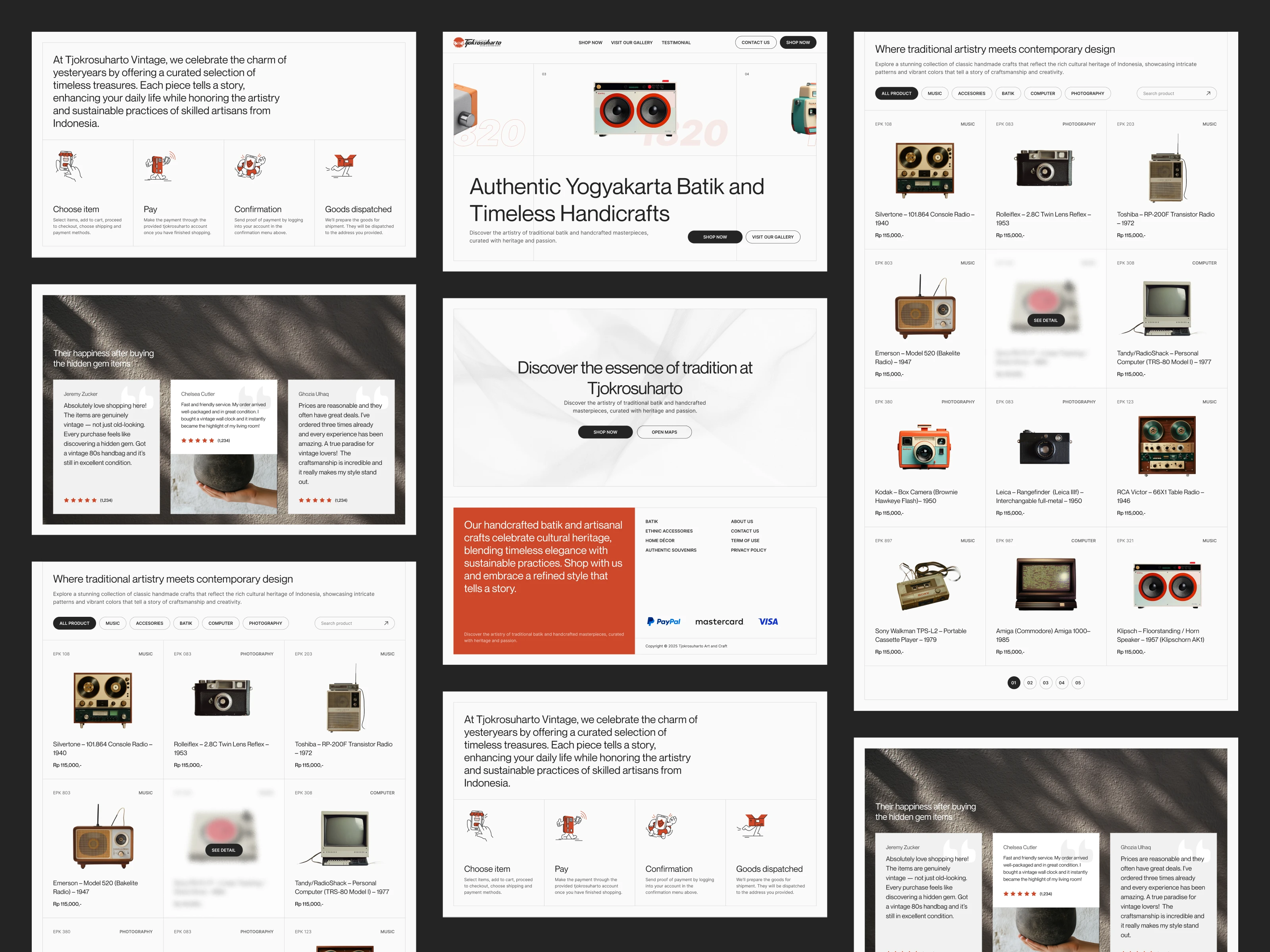Viewport: 1270px width, 952px height.
Task: Open the TESTIMONIAL navbar item
Action: [x=676, y=42]
